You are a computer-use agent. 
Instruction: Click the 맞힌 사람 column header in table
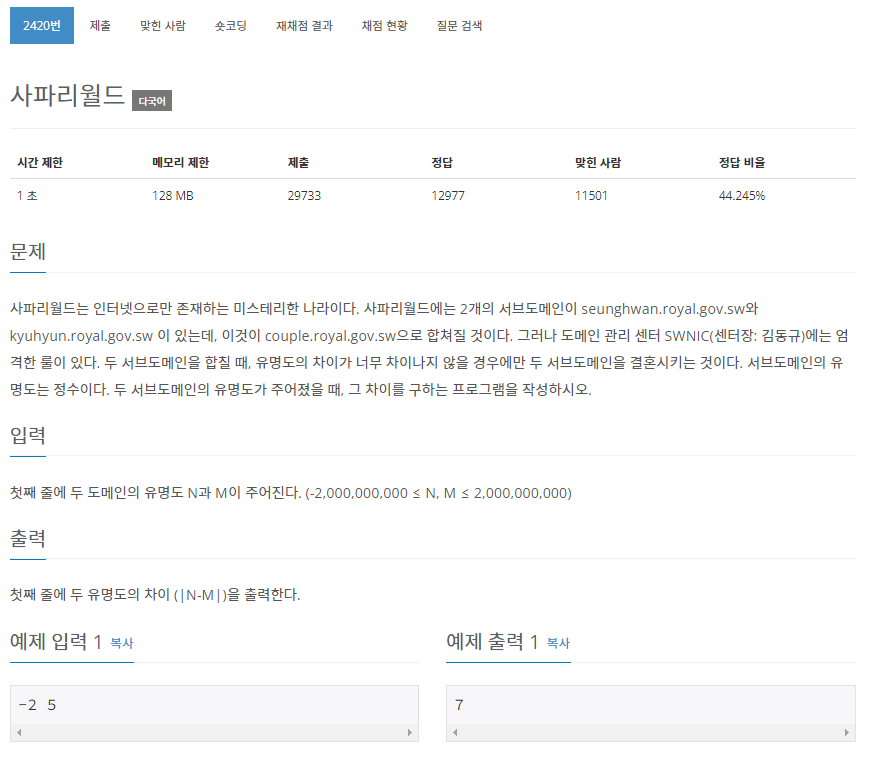point(598,162)
